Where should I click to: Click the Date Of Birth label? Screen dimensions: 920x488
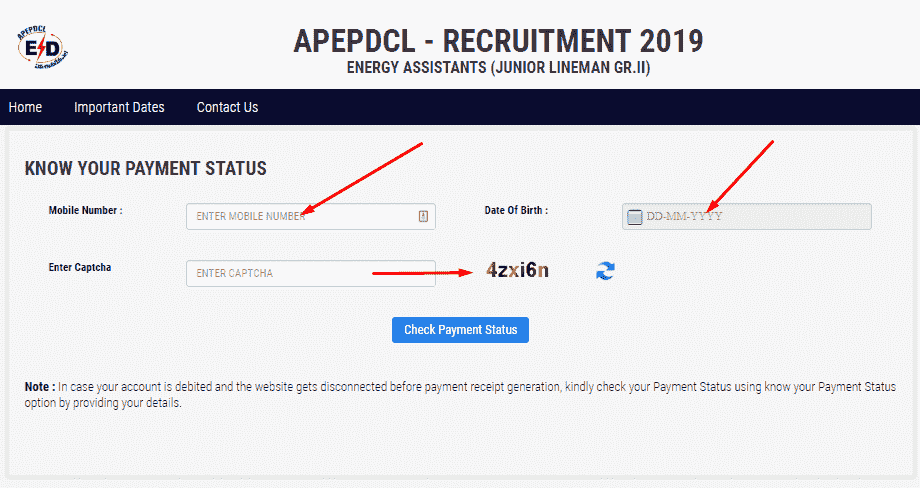coord(516,210)
